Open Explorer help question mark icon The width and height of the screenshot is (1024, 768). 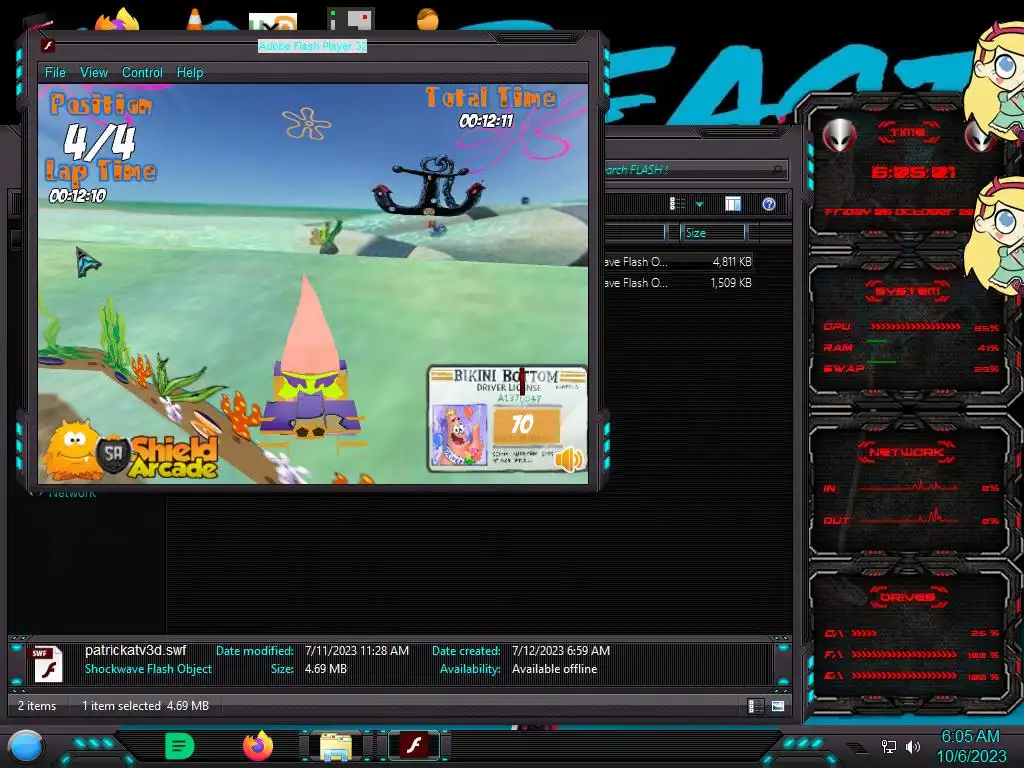pyautogui.click(x=769, y=204)
